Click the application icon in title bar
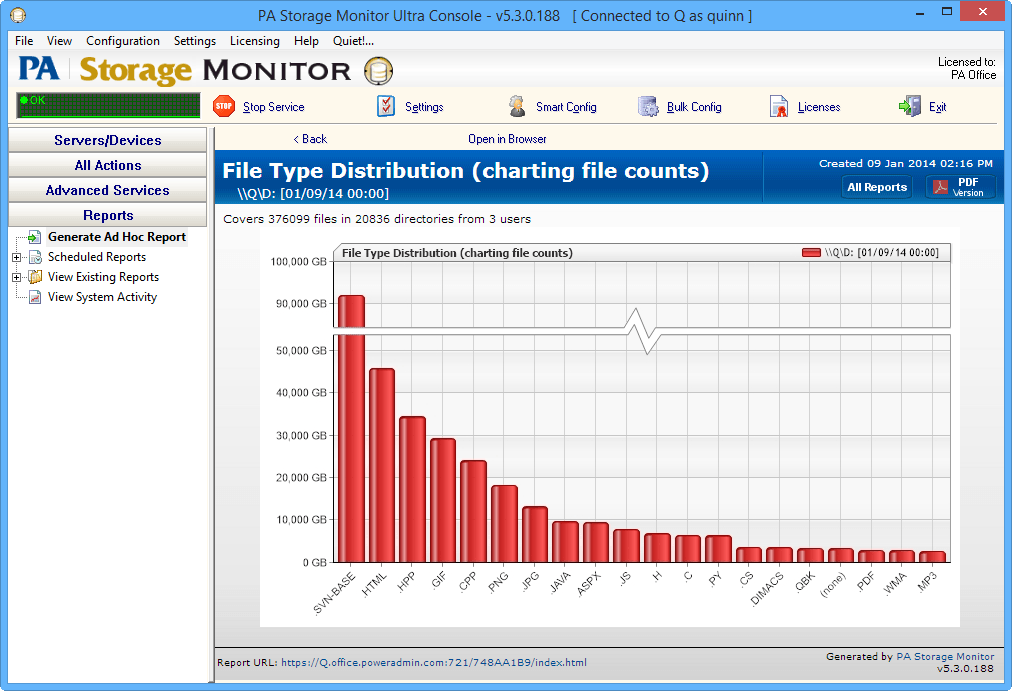 [18, 14]
